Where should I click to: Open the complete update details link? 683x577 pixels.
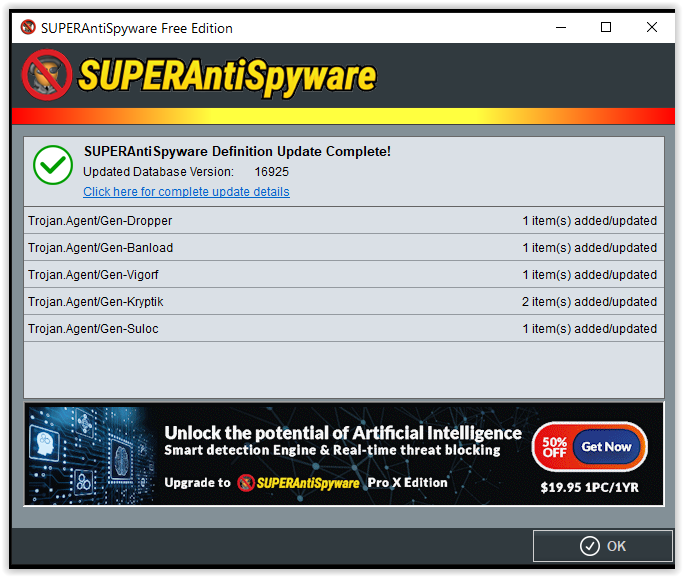pos(186,192)
